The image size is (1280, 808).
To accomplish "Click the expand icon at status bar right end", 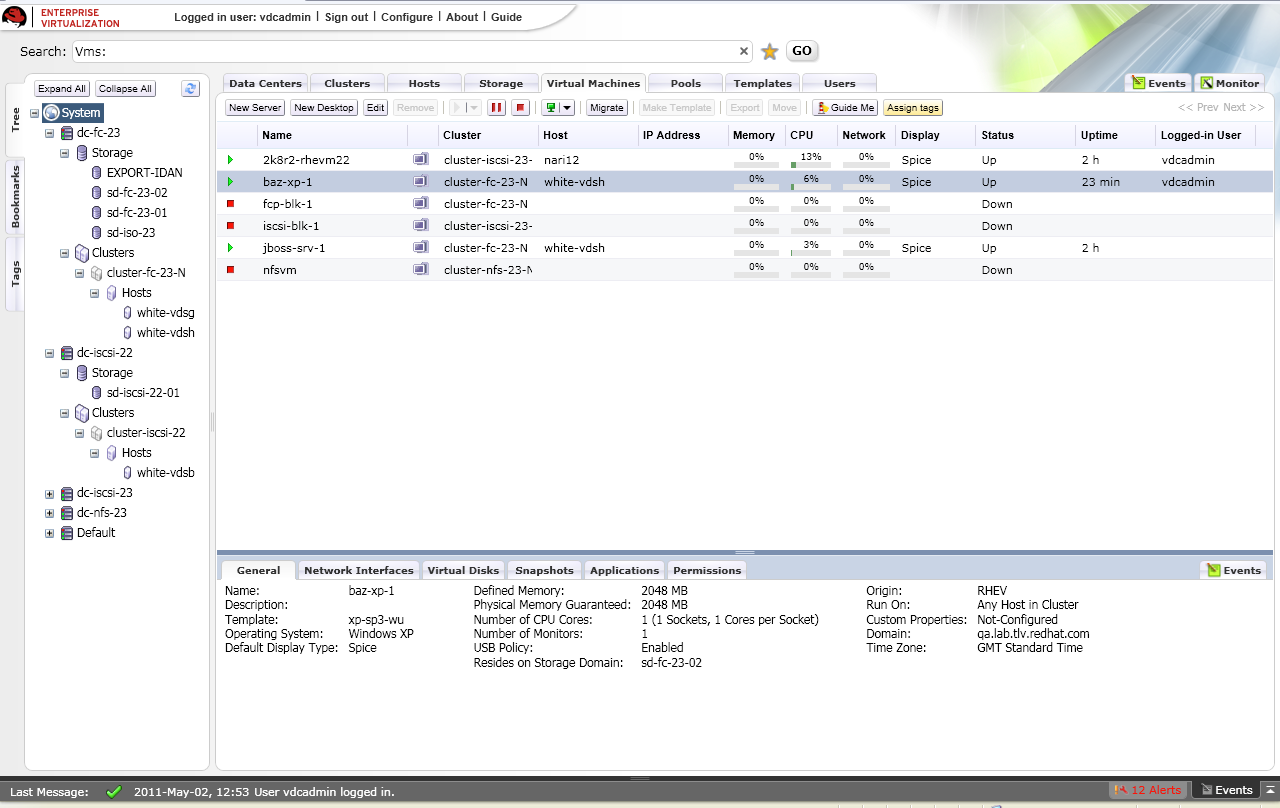I will coord(1268,790).
